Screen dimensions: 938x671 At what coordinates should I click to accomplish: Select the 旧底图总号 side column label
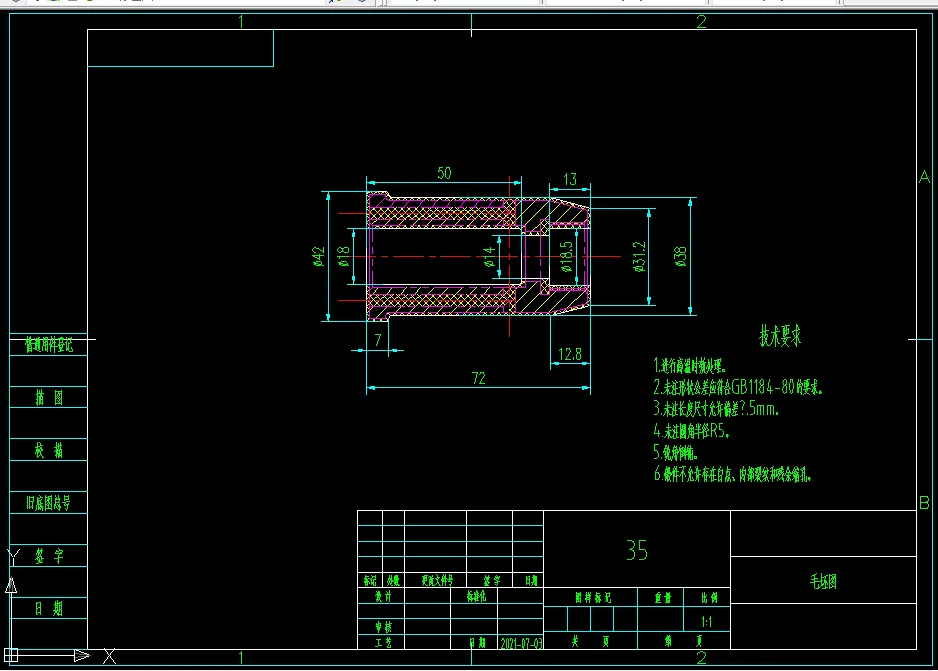[48, 503]
